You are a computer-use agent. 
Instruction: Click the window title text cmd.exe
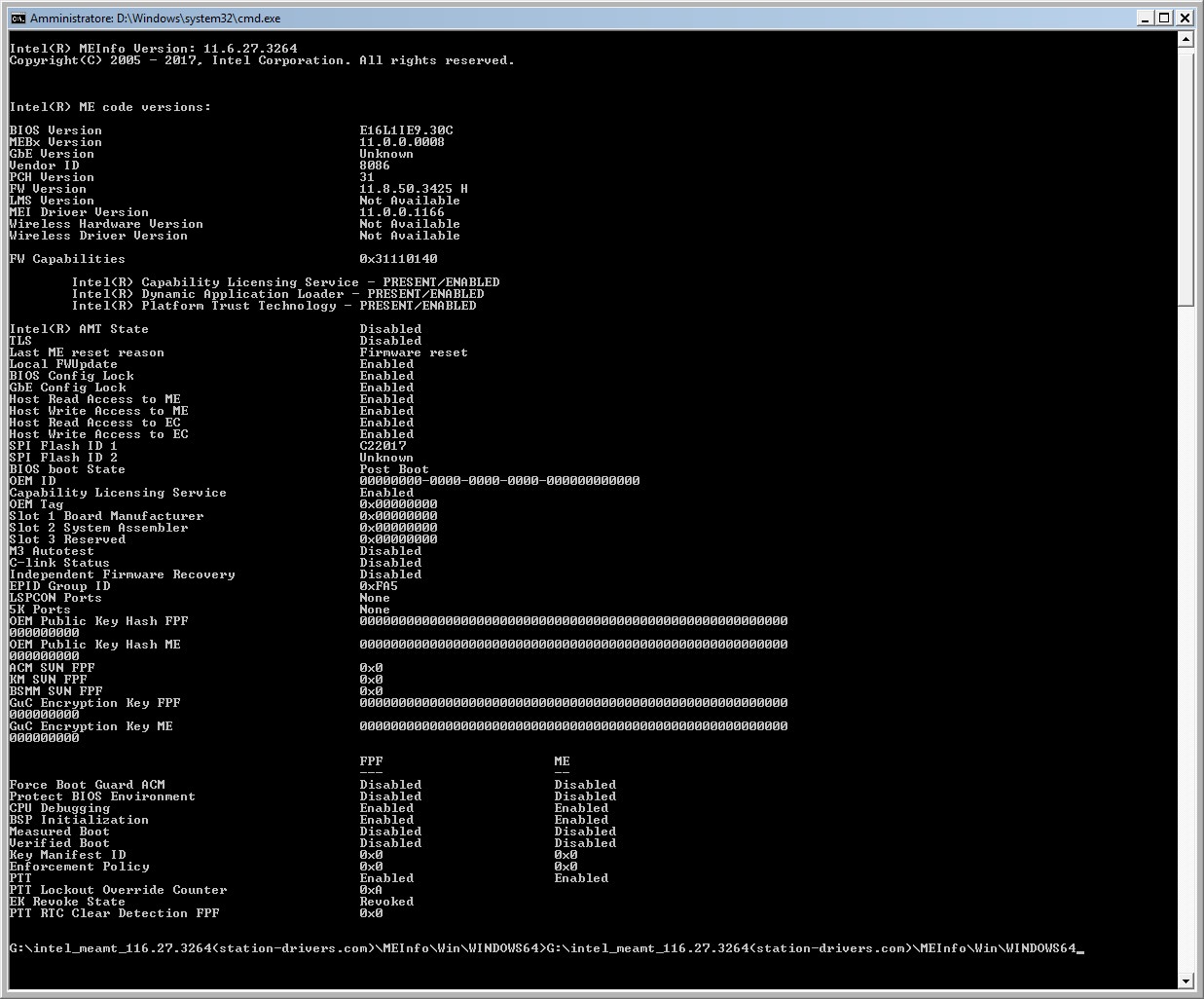(x=155, y=18)
